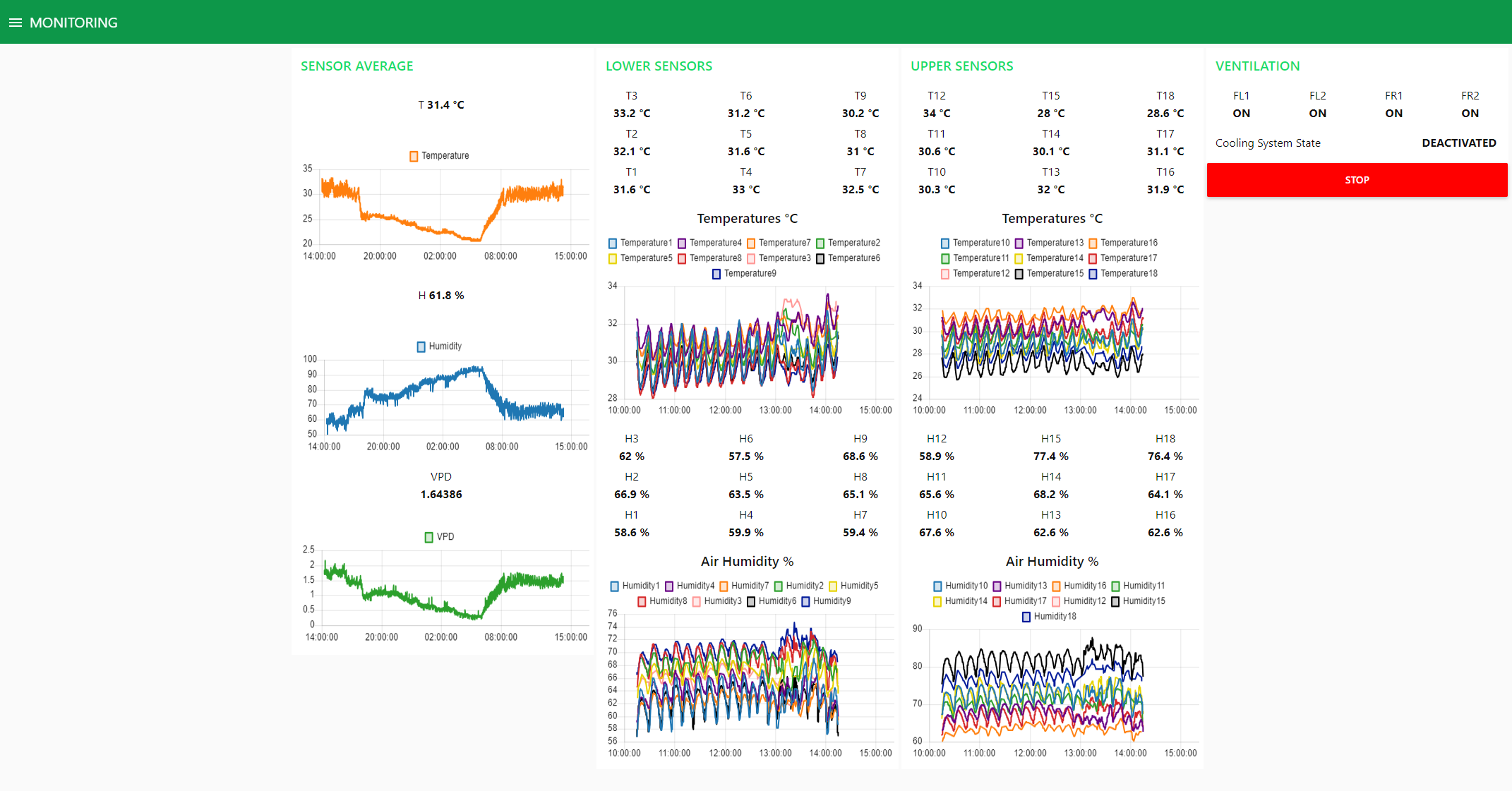The width and height of the screenshot is (1512, 791).
Task: Toggle Temperature legend in average chart
Action: click(414, 156)
